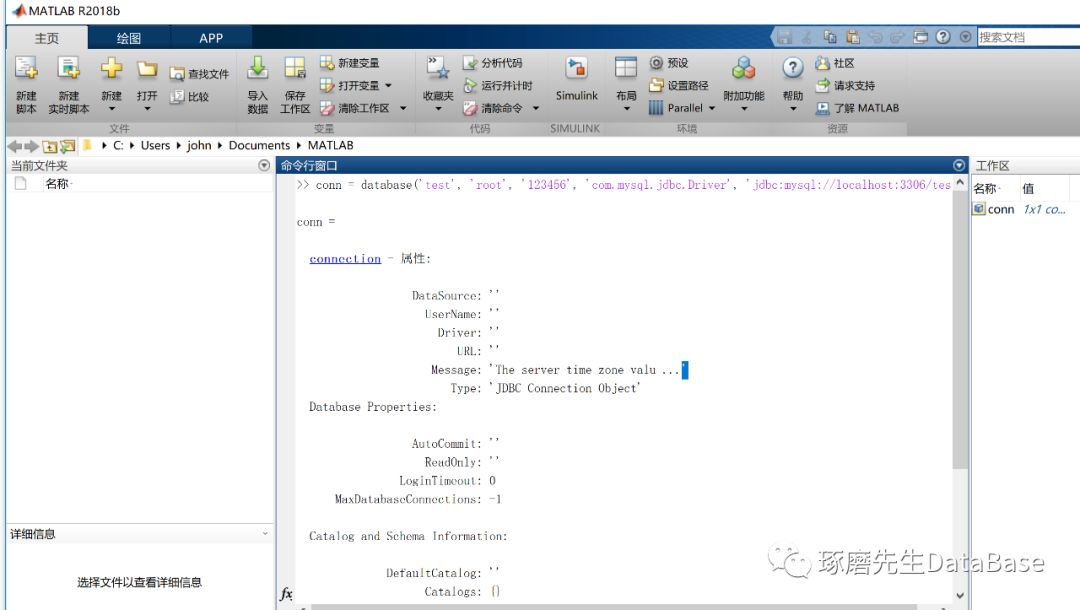This screenshot has height=610, width=1080.
Task: Expand the Layout (布局) dropdown arrow
Action: coord(626,109)
